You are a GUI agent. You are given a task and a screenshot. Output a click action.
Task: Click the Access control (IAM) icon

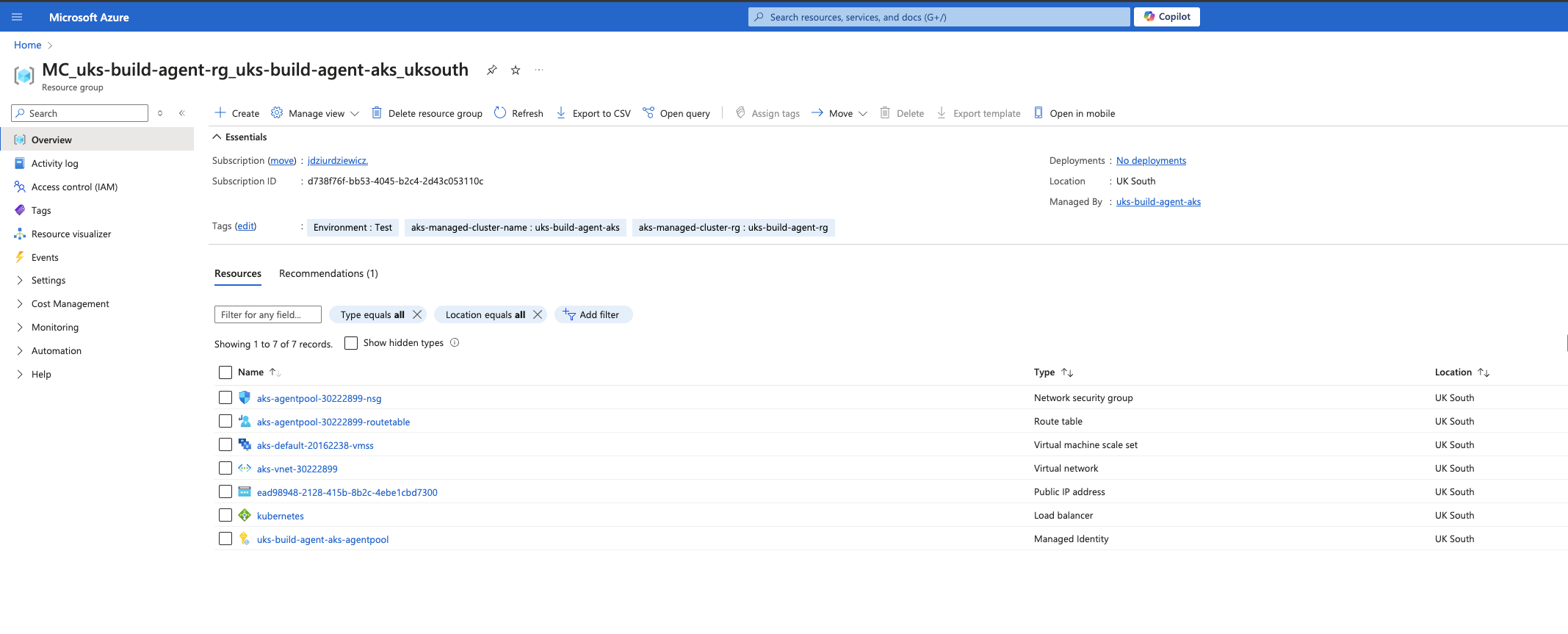coord(20,187)
